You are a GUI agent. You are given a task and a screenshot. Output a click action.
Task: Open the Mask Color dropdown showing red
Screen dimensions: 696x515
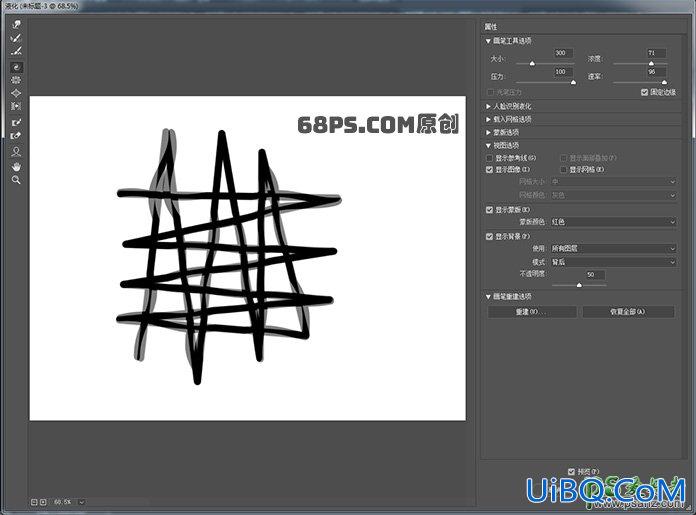coord(613,222)
